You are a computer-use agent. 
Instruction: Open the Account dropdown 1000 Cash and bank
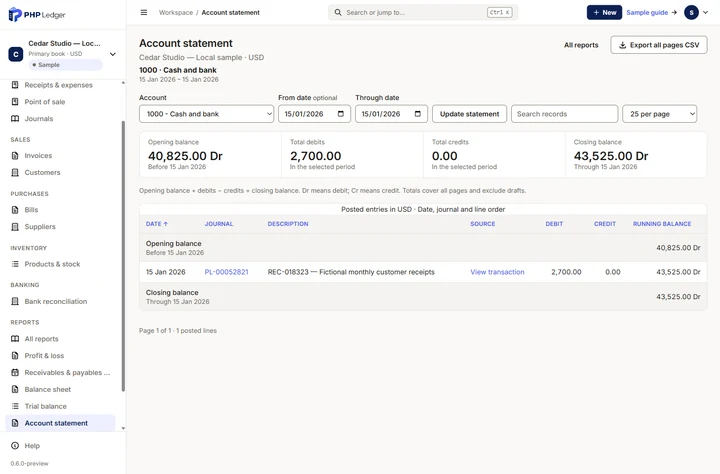206,114
